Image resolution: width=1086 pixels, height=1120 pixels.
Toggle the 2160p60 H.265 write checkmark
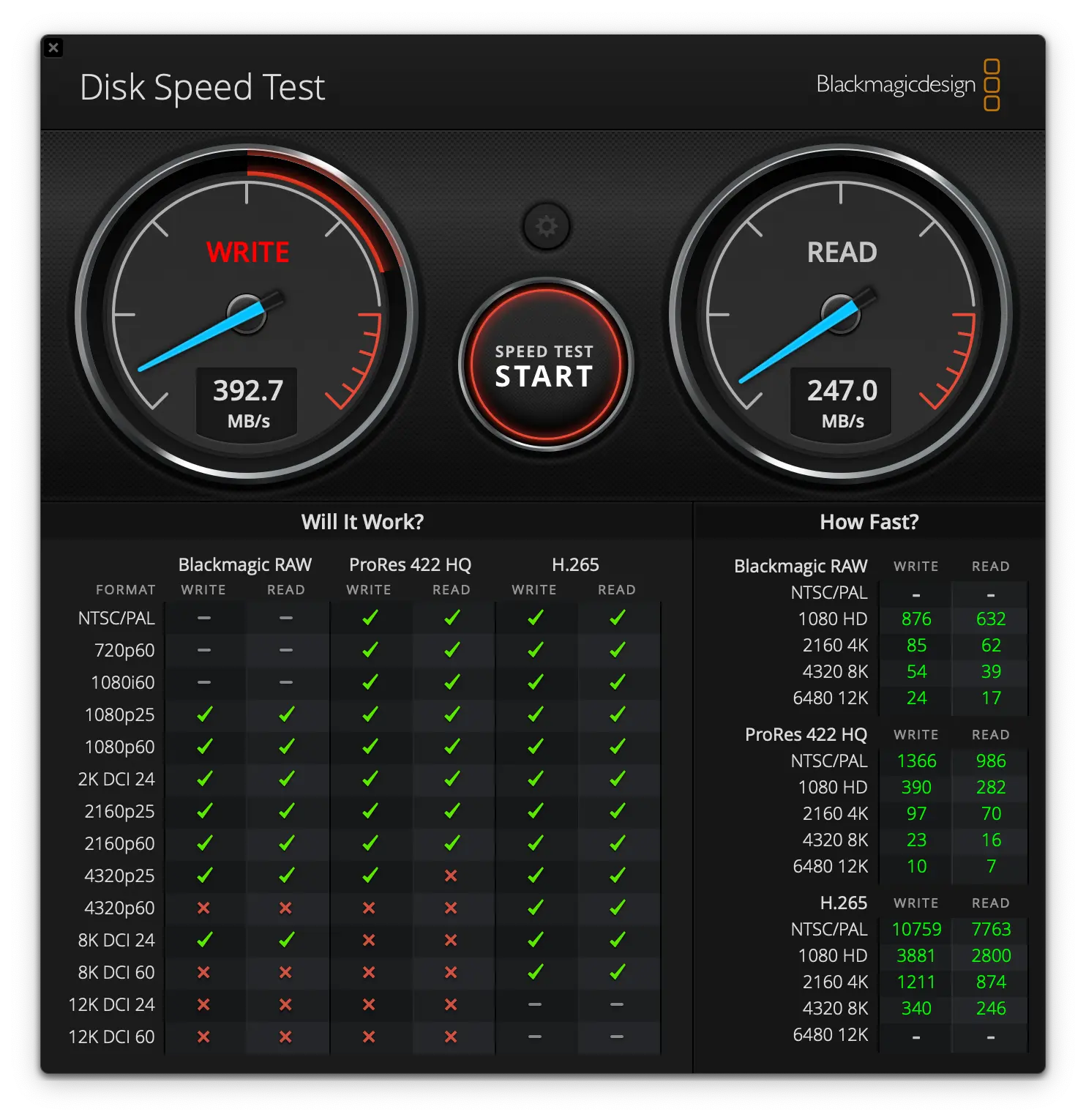coord(535,843)
